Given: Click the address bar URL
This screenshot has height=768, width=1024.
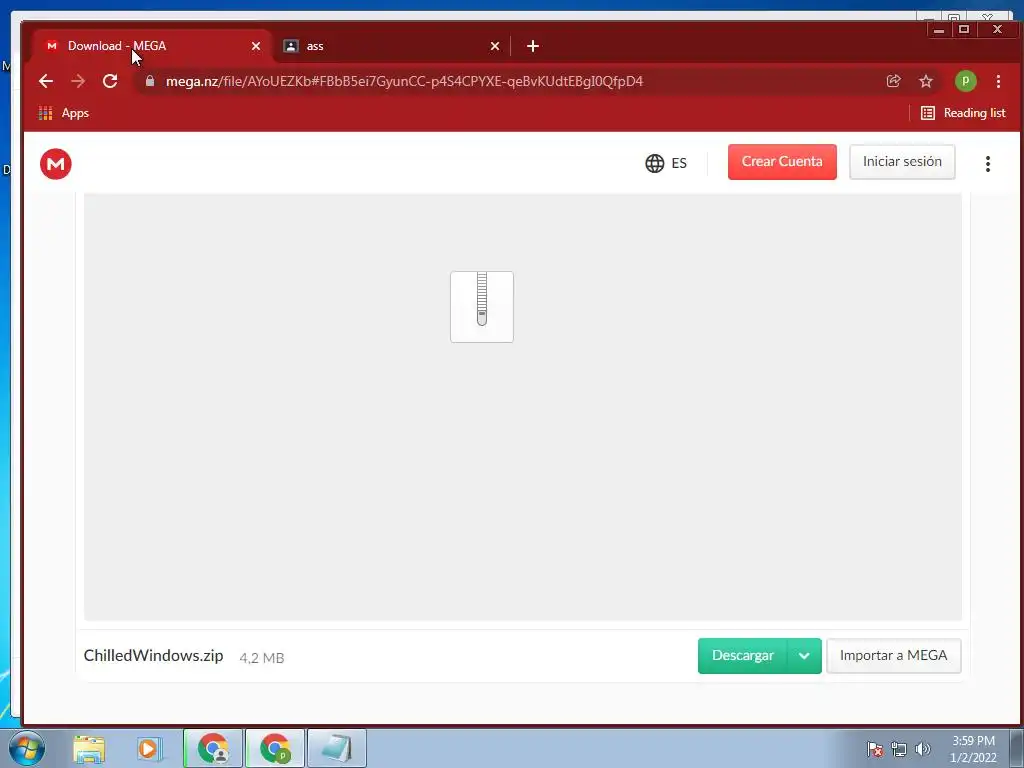Looking at the screenshot, I should tap(404, 81).
